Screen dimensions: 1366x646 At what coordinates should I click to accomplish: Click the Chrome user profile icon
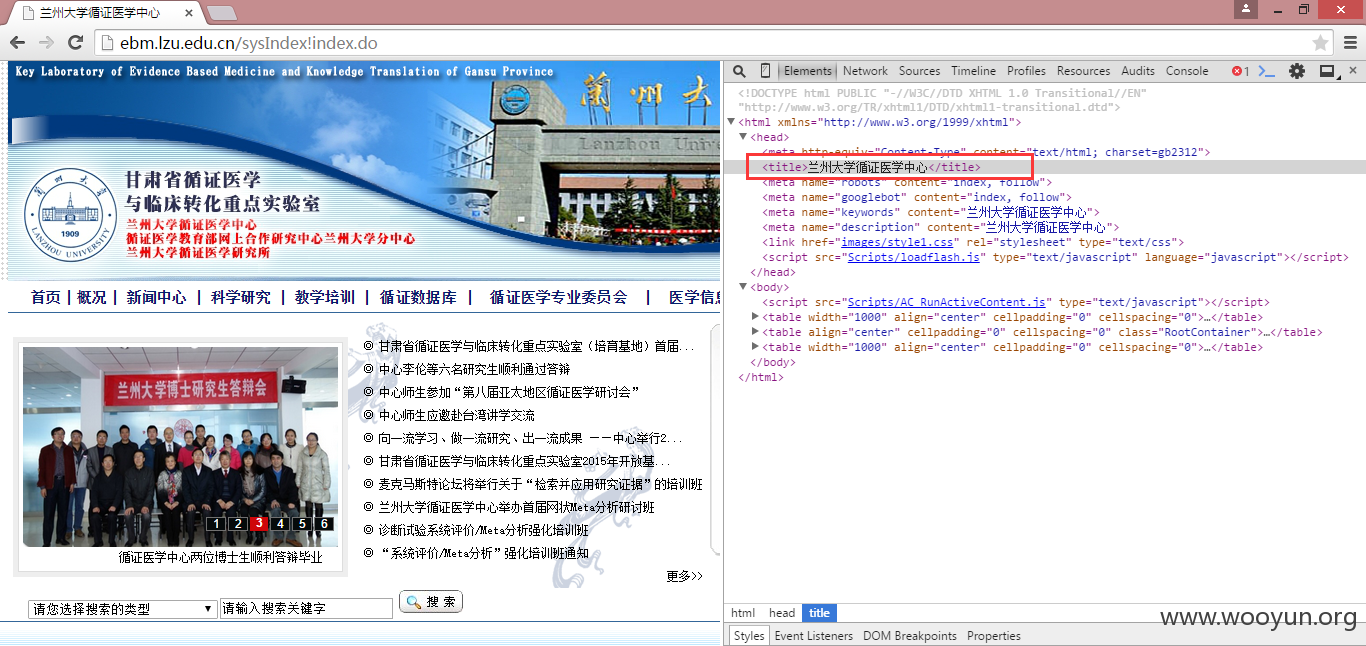[1245, 9]
